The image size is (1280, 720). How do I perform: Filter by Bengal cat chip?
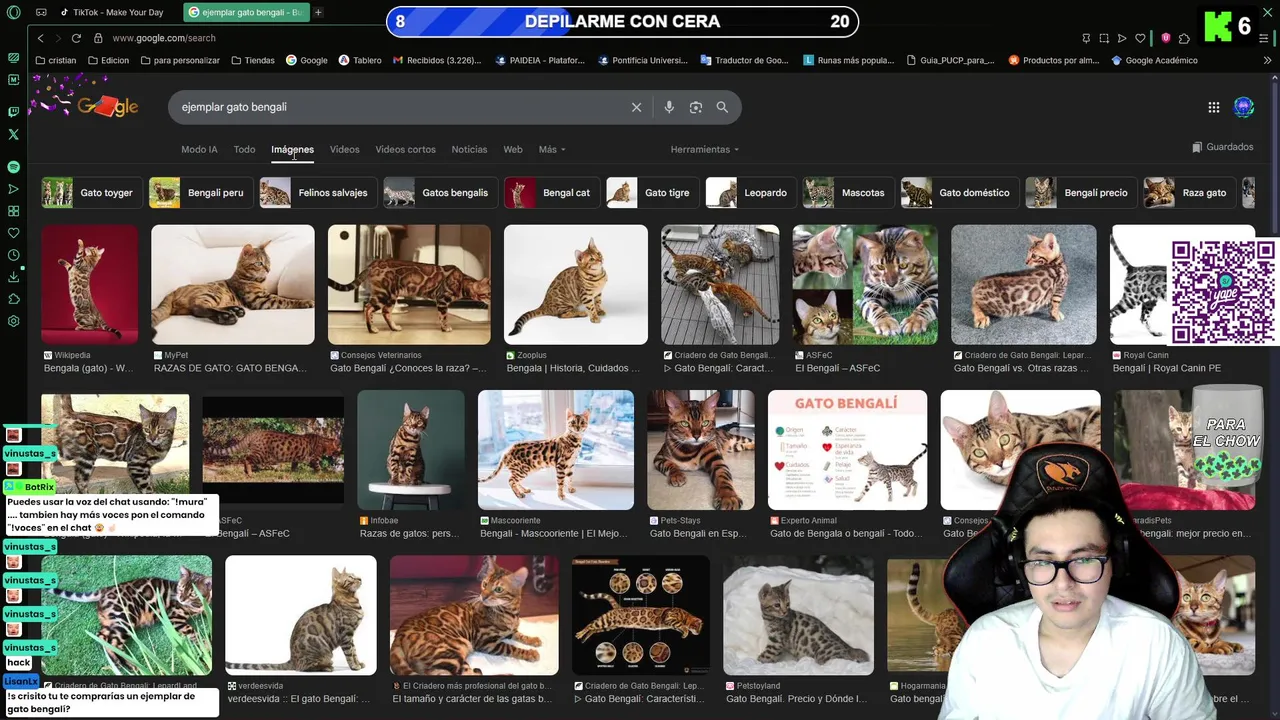[550, 192]
